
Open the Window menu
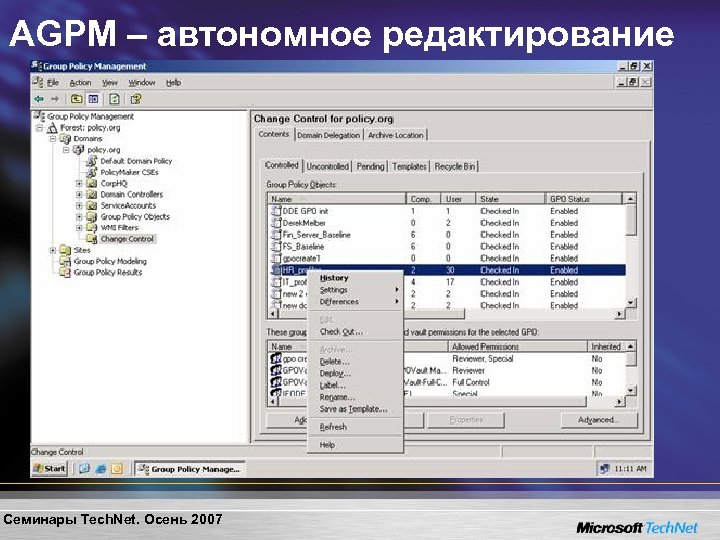(x=141, y=83)
